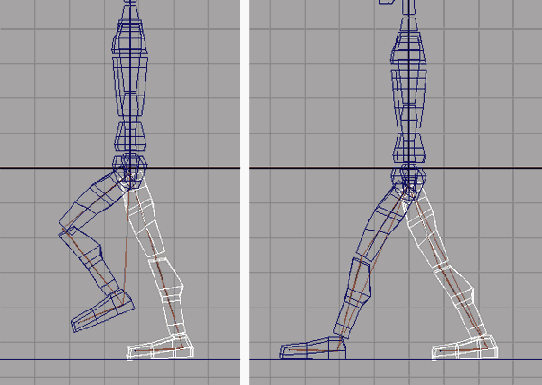Select the pelvis of the left viewport biped
The image size is (542, 385).
click(130, 170)
